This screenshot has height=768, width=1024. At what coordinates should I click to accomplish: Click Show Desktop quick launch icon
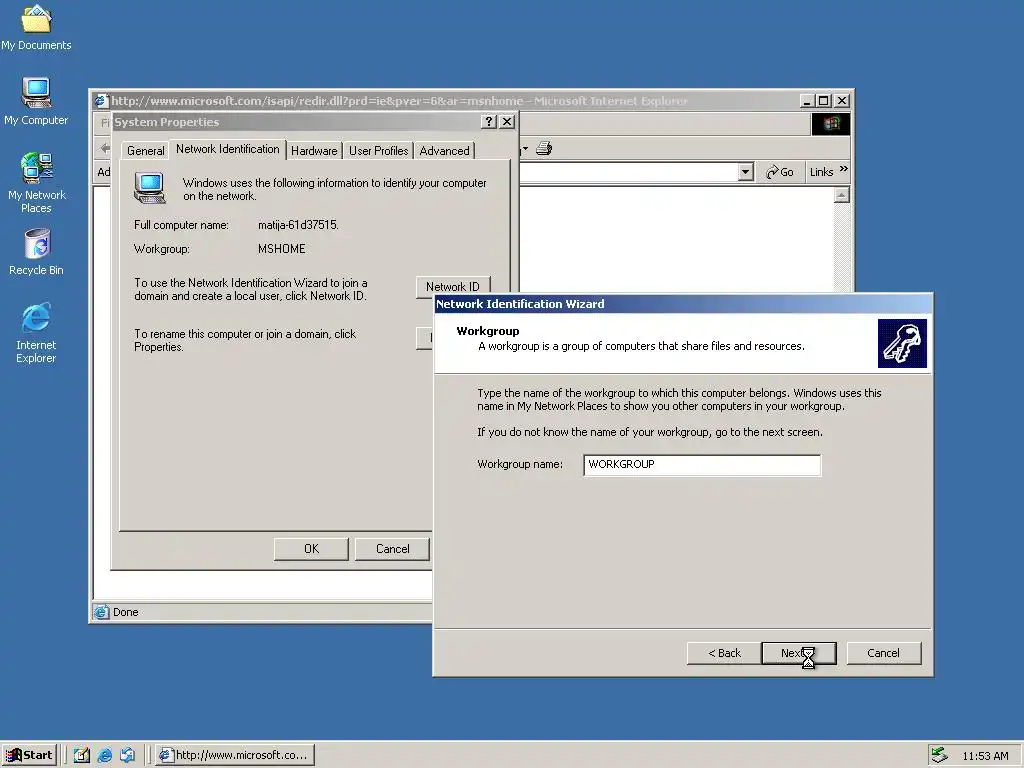point(82,755)
